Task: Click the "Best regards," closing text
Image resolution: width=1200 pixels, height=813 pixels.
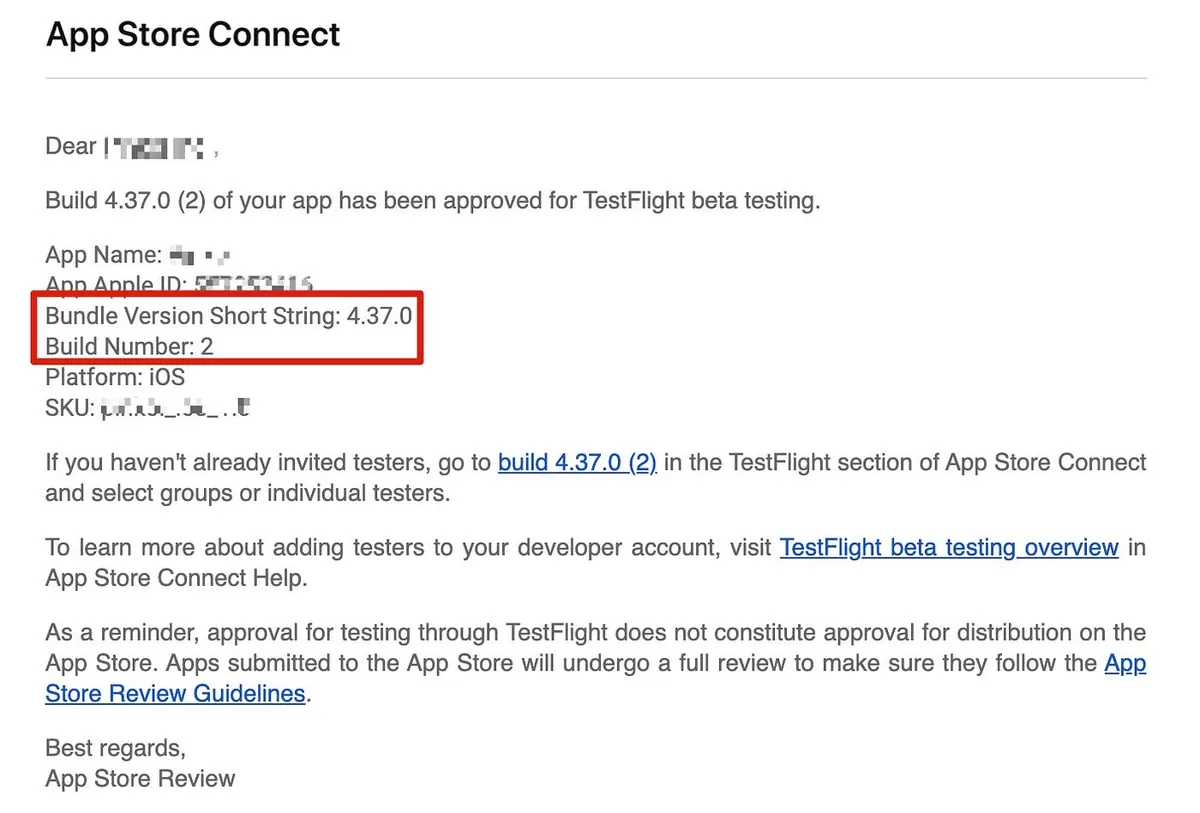Action: pos(115,747)
